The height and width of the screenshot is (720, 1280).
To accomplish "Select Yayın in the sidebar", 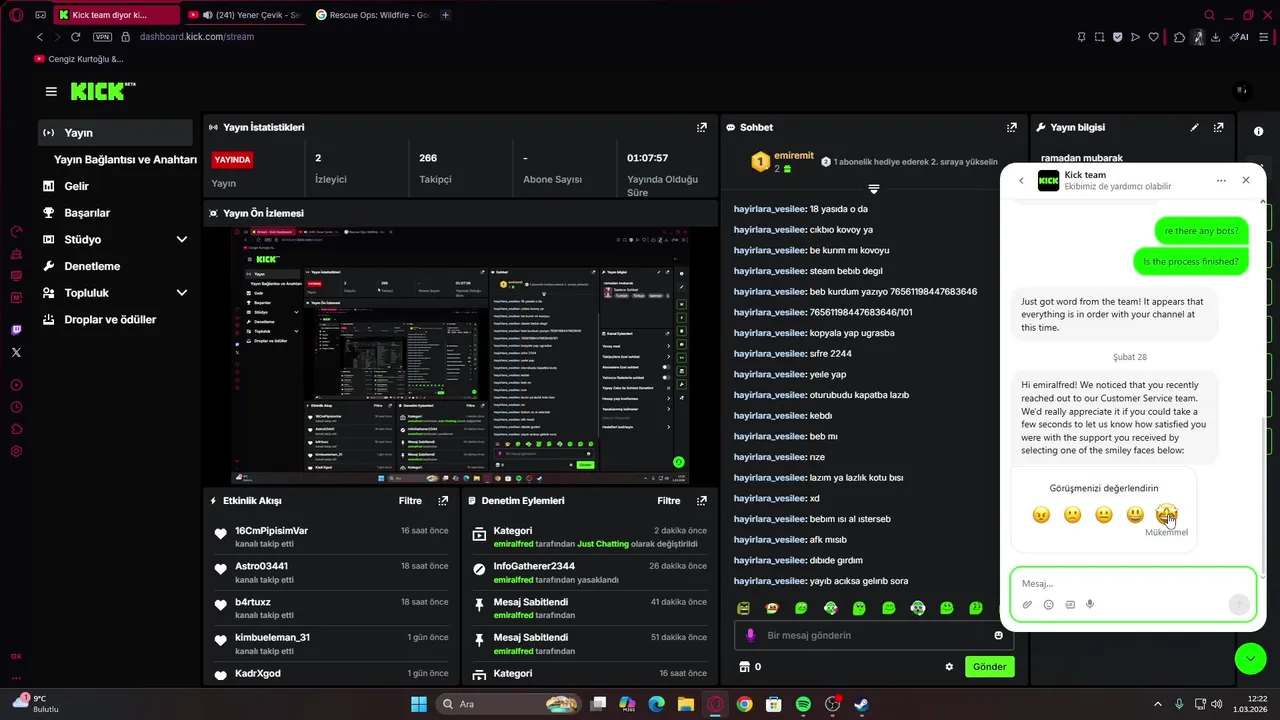I will 115,132.
